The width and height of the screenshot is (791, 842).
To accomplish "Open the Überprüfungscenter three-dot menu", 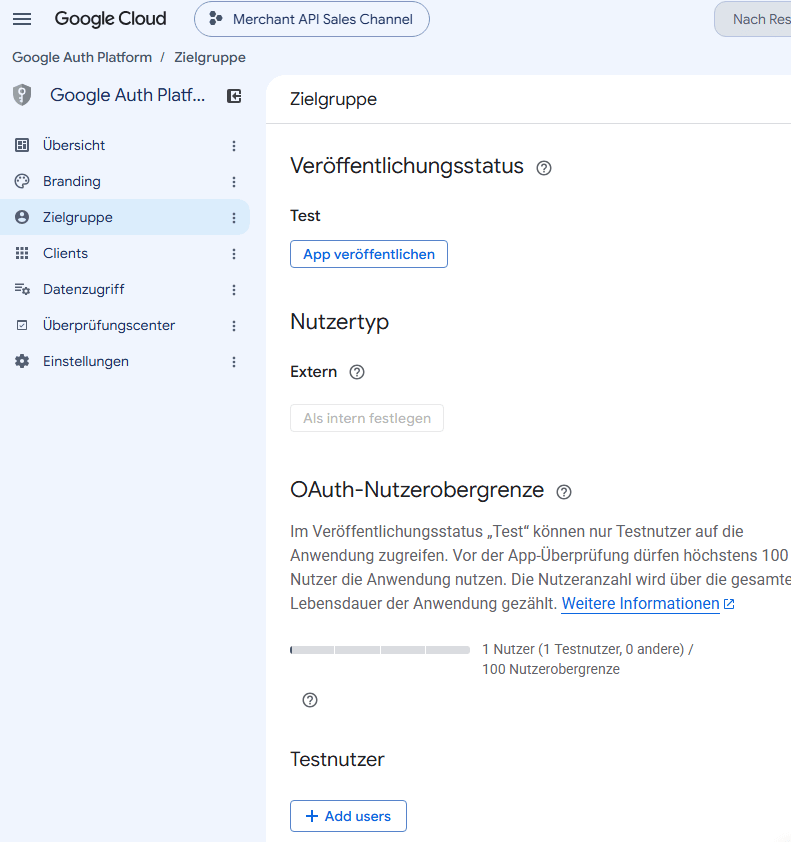I will click(234, 326).
